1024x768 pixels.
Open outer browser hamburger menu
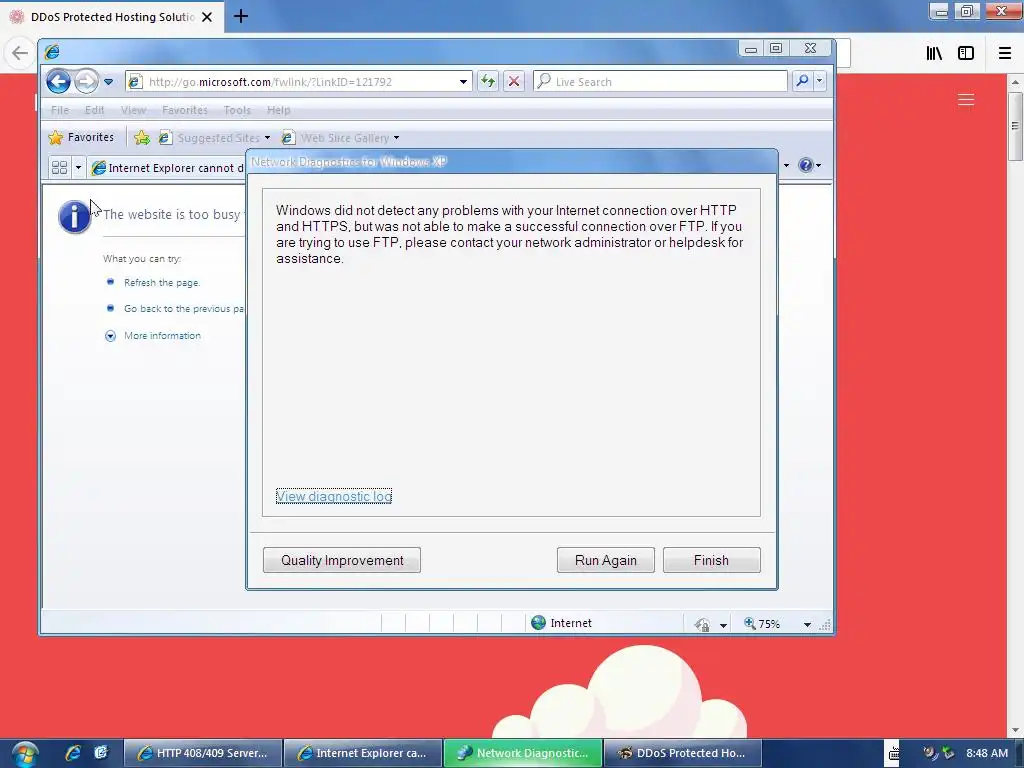(x=1005, y=54)
